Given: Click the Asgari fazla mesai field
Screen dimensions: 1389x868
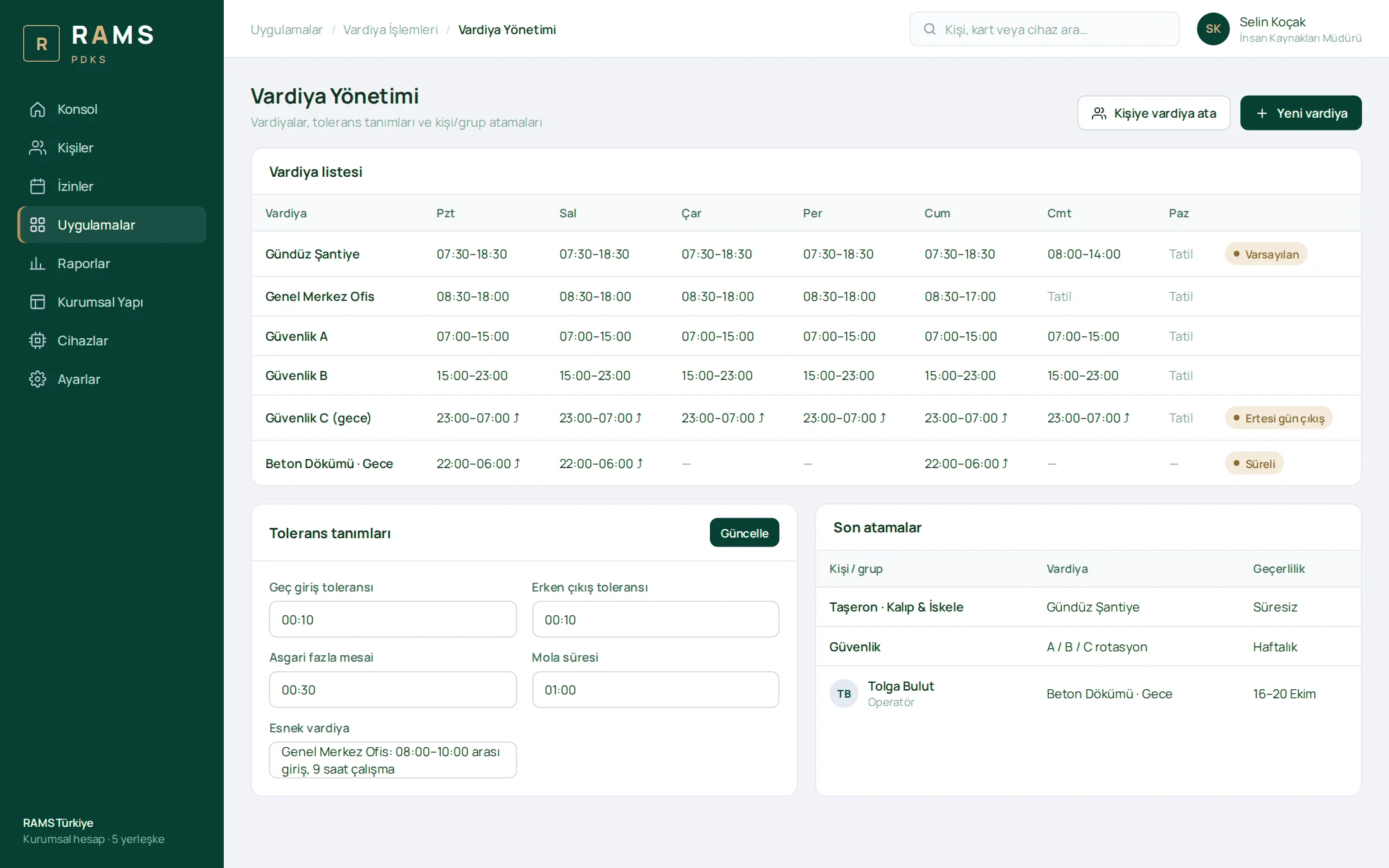Looking at the screenshot, I should [392, 690].
